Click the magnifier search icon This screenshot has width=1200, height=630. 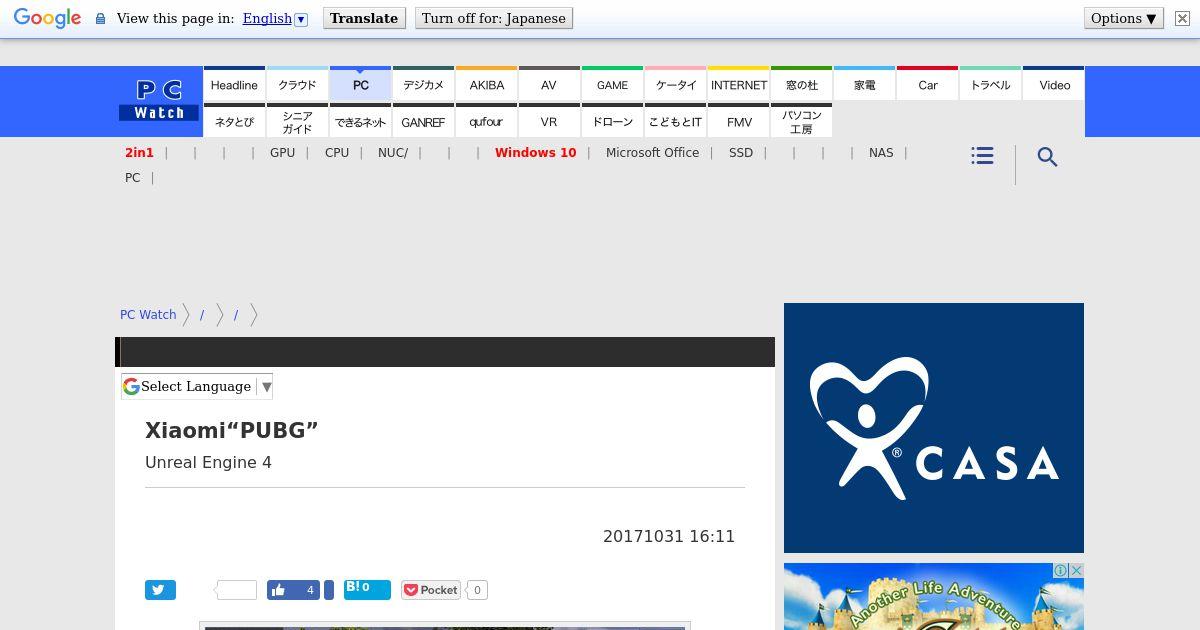[1047, 157]
